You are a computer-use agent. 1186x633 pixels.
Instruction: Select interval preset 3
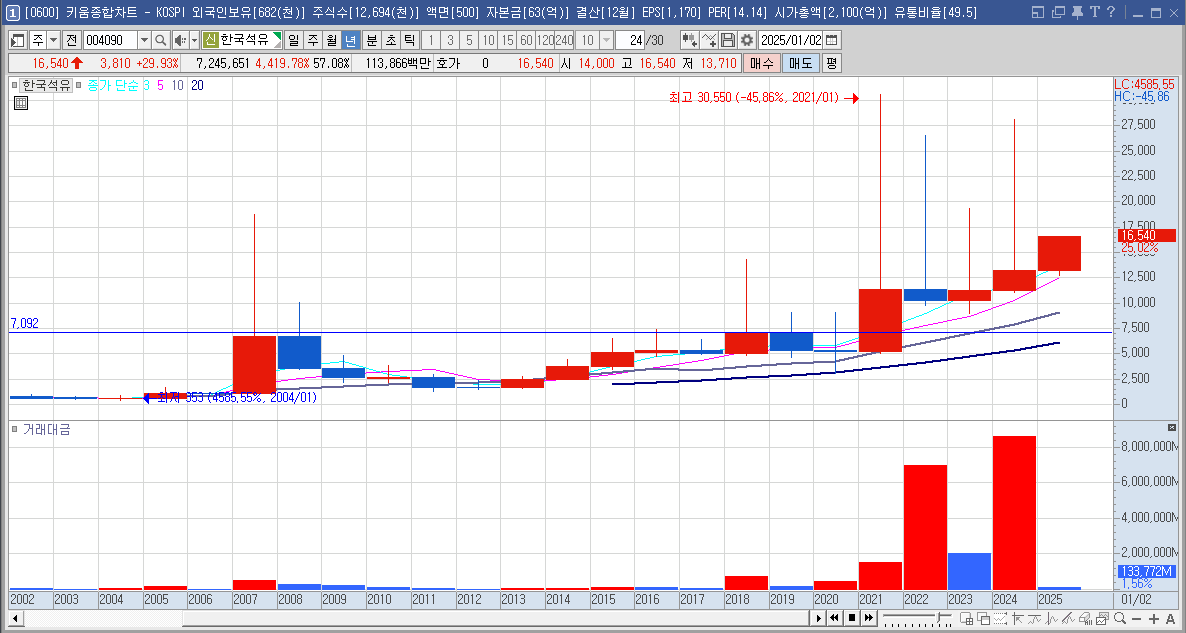tap(451, 40)
